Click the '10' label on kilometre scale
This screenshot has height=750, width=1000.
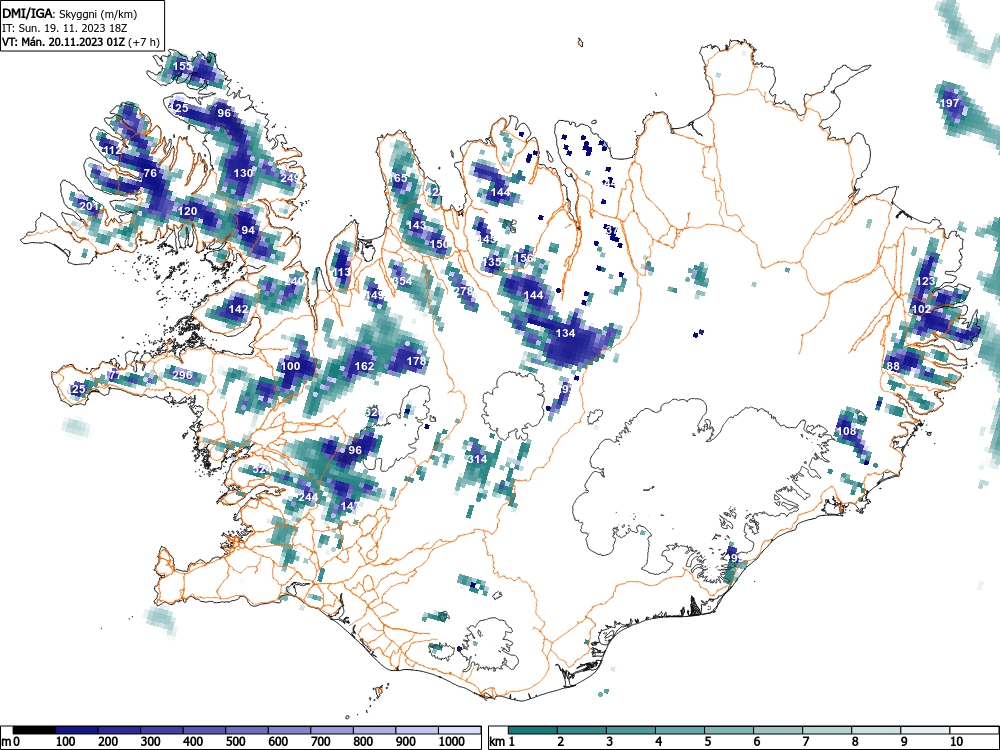click(x=956, y=742)
